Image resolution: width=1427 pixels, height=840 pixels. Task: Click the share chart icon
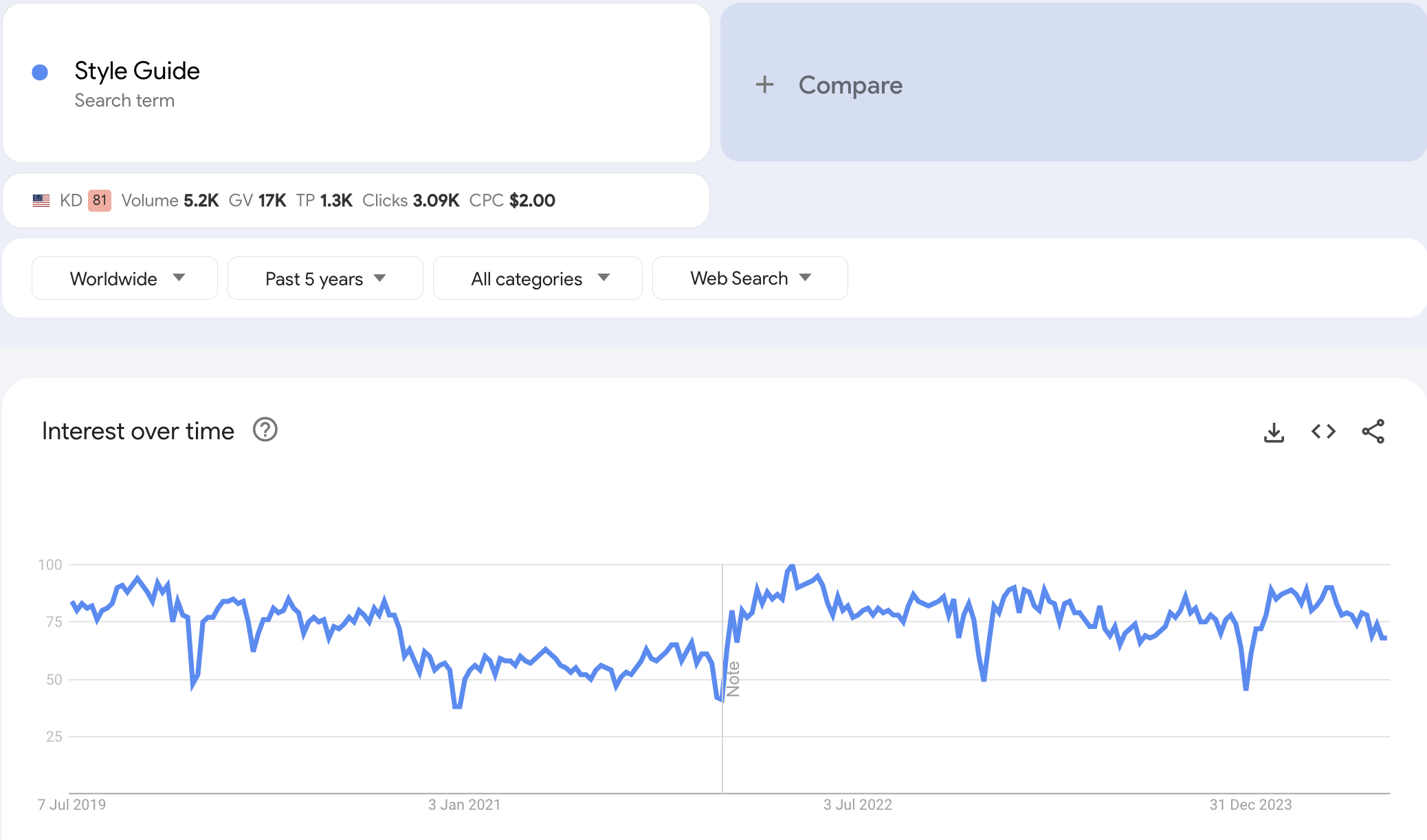point(1373,432)
